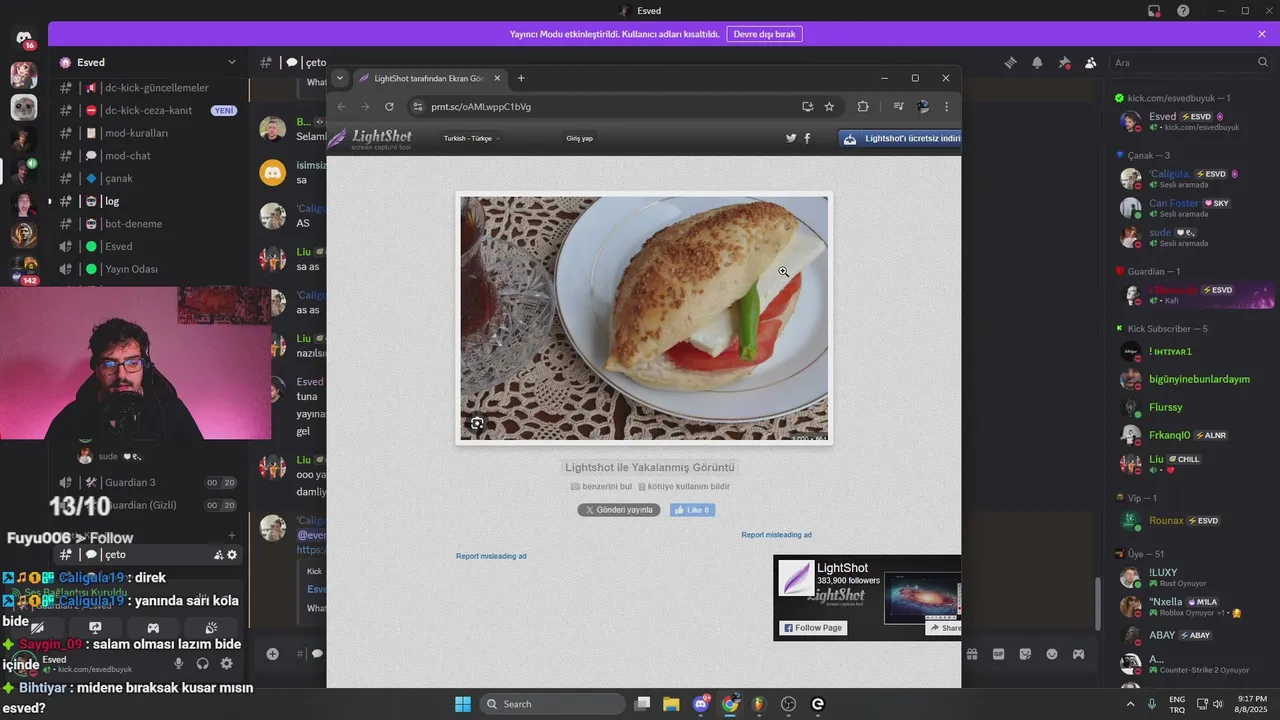Viewport: 1280px width, 720px height.
Task: Click the message attach plus button
Action: tap(272, 654)
